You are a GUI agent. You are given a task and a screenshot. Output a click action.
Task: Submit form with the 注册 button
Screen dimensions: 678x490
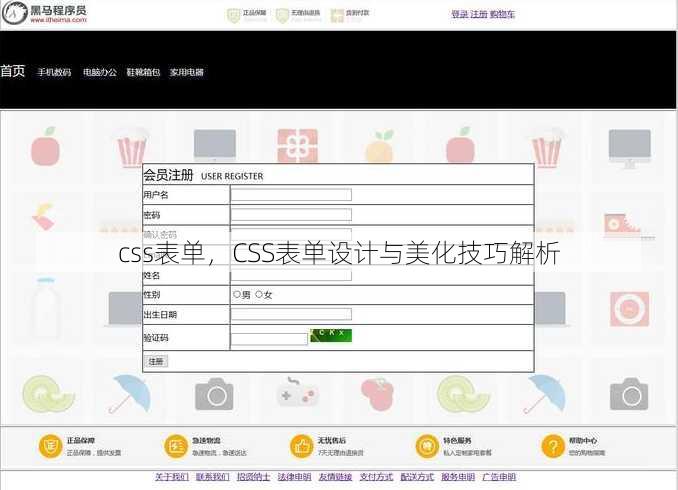click(156, 361)
